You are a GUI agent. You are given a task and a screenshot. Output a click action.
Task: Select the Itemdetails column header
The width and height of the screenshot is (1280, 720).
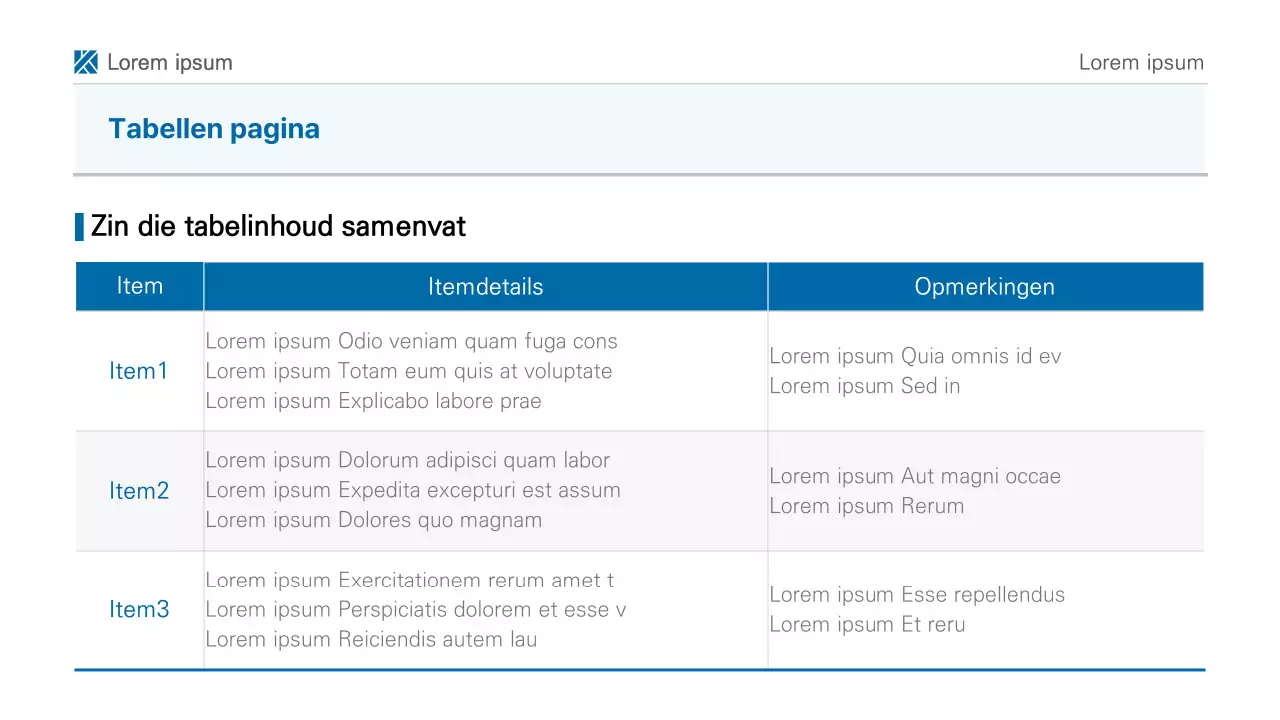[x=485, y=287]
